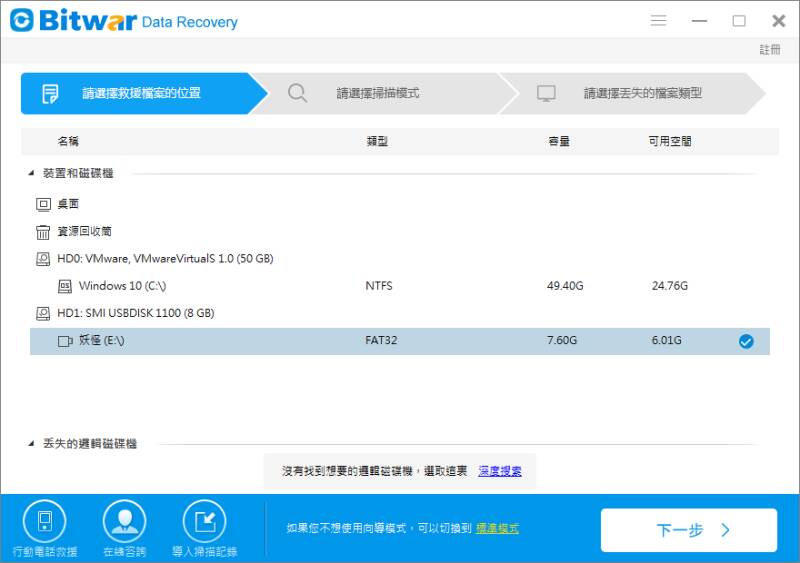Click the 6.01G free space value
The height and width of the screenshot is (563, 800).
click(x=666, y=340)
